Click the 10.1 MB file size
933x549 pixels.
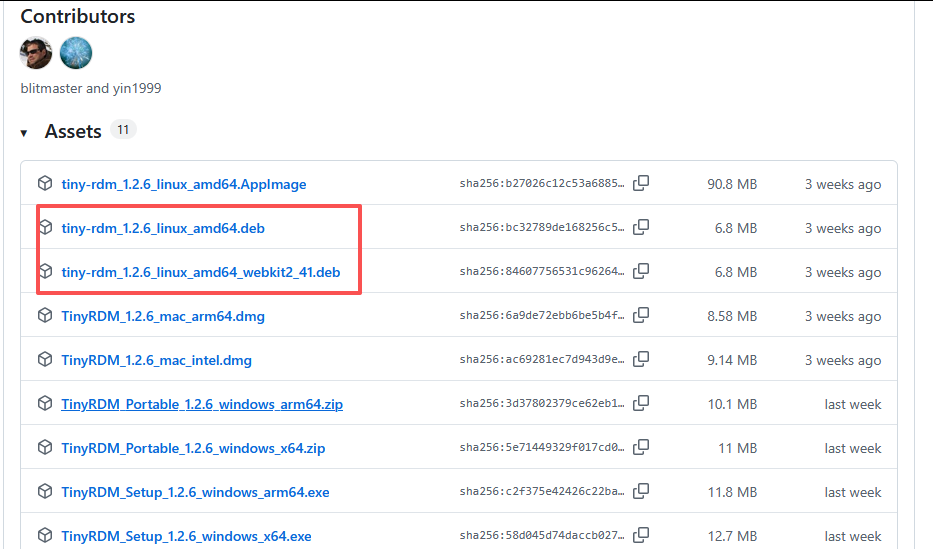pos(732,404)
